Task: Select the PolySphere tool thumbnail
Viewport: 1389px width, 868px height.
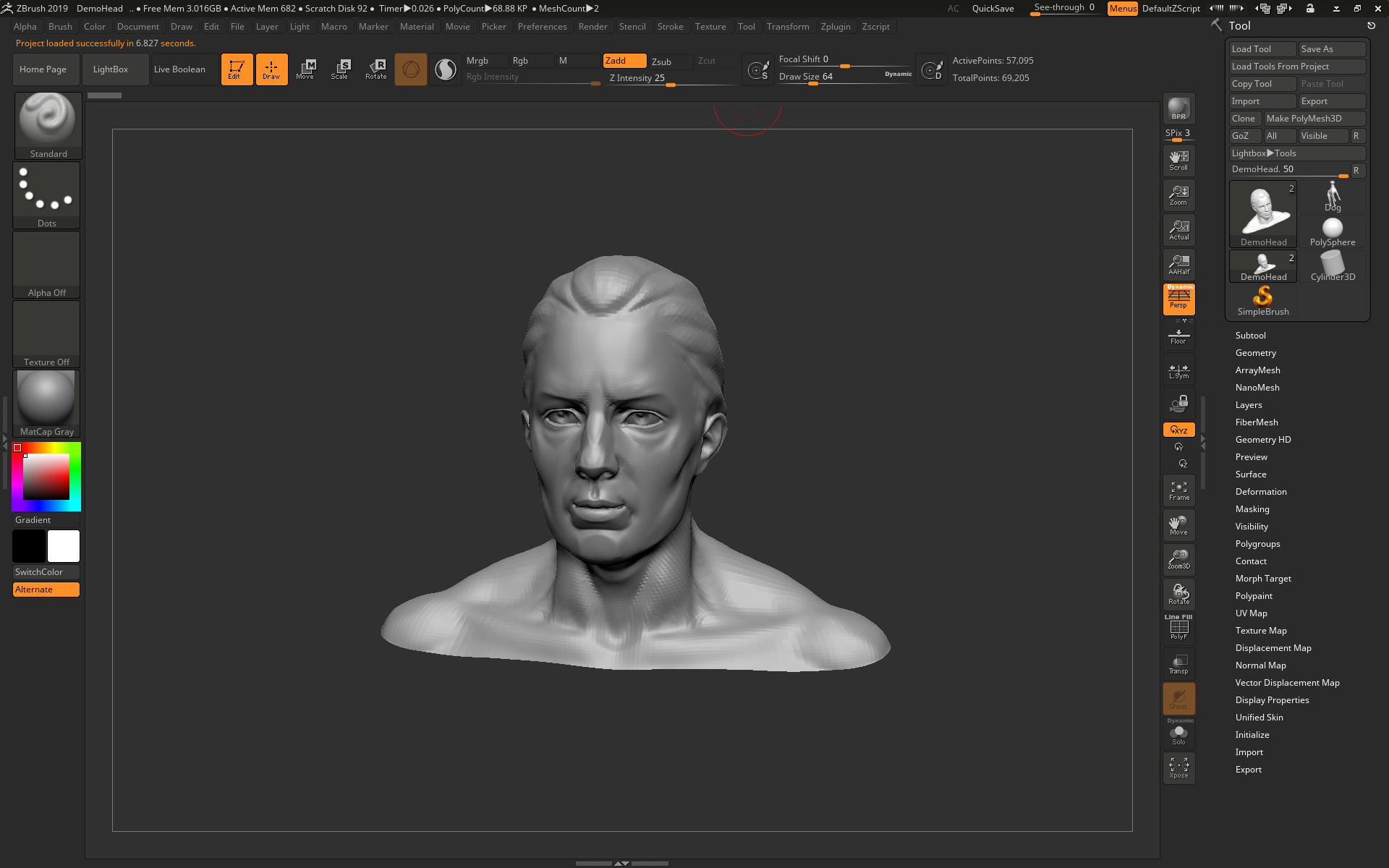Action: (x=1332, y=233)
